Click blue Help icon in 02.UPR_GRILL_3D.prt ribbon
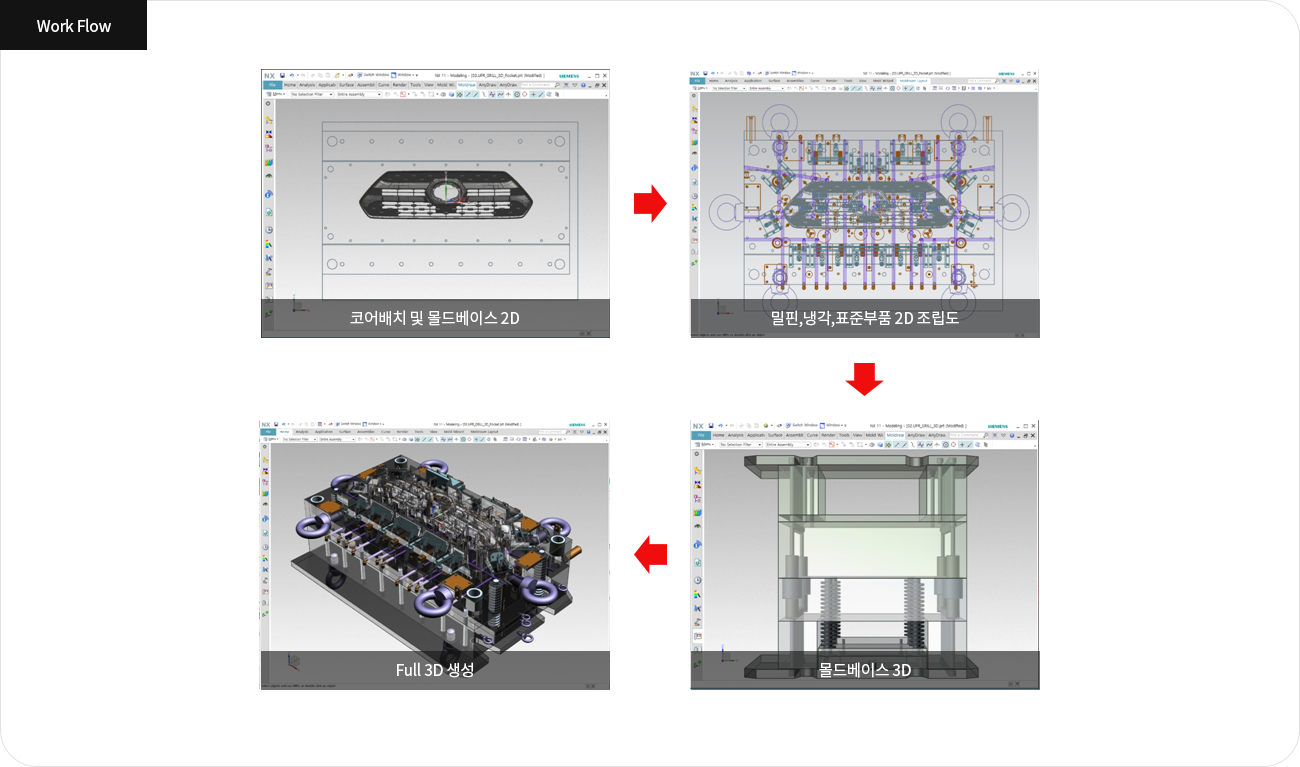1300x767 pixels. click(1012, 436)
